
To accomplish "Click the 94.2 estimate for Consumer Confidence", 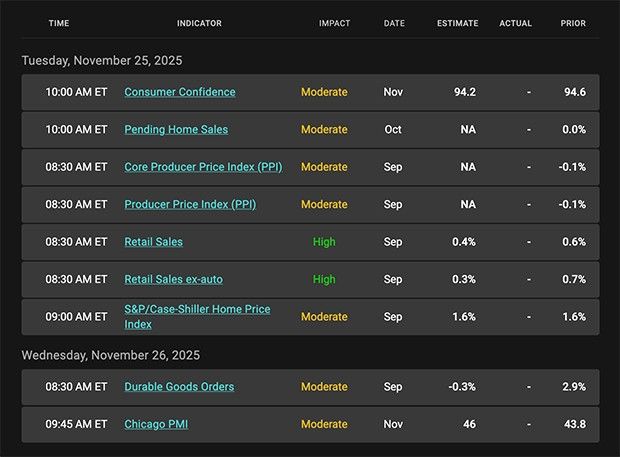I will pyautogui.click(x=464, y=92).
